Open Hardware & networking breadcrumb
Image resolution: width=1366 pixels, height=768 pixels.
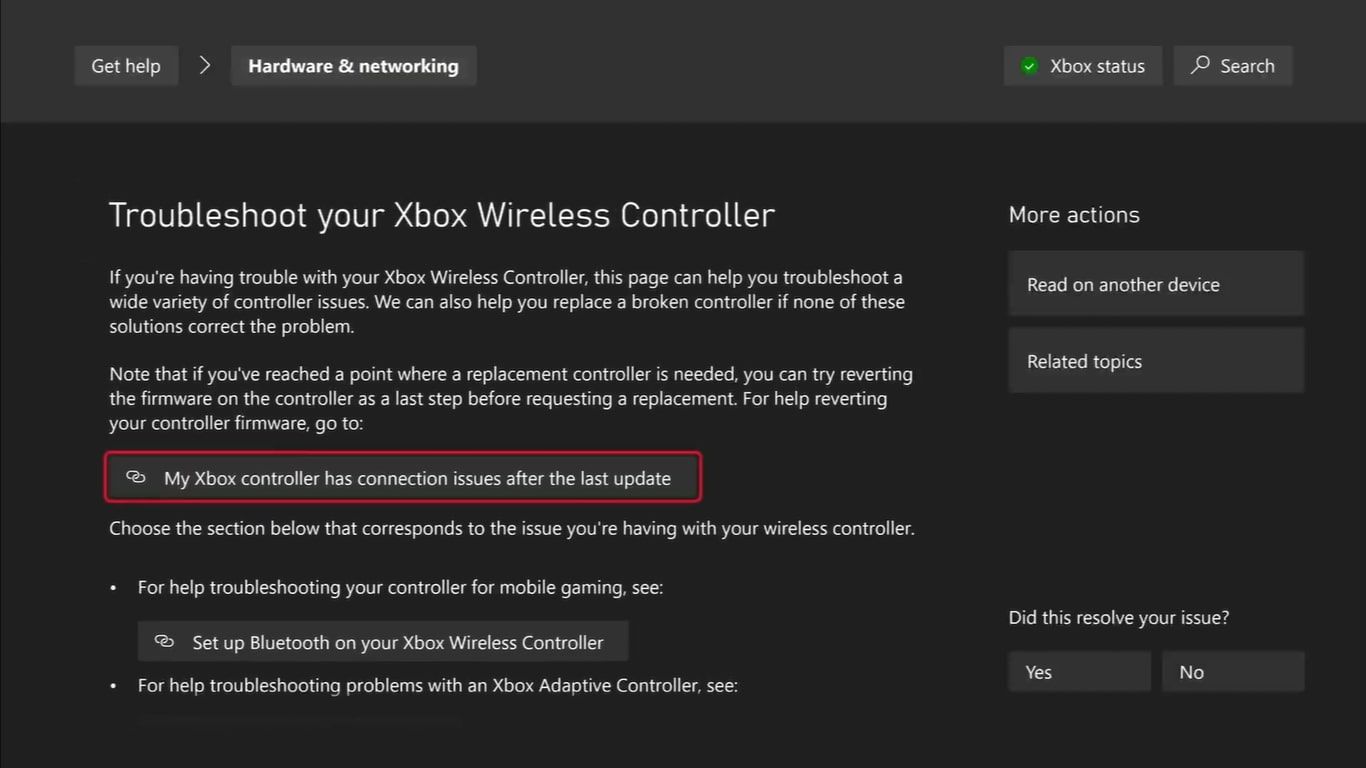353,66
